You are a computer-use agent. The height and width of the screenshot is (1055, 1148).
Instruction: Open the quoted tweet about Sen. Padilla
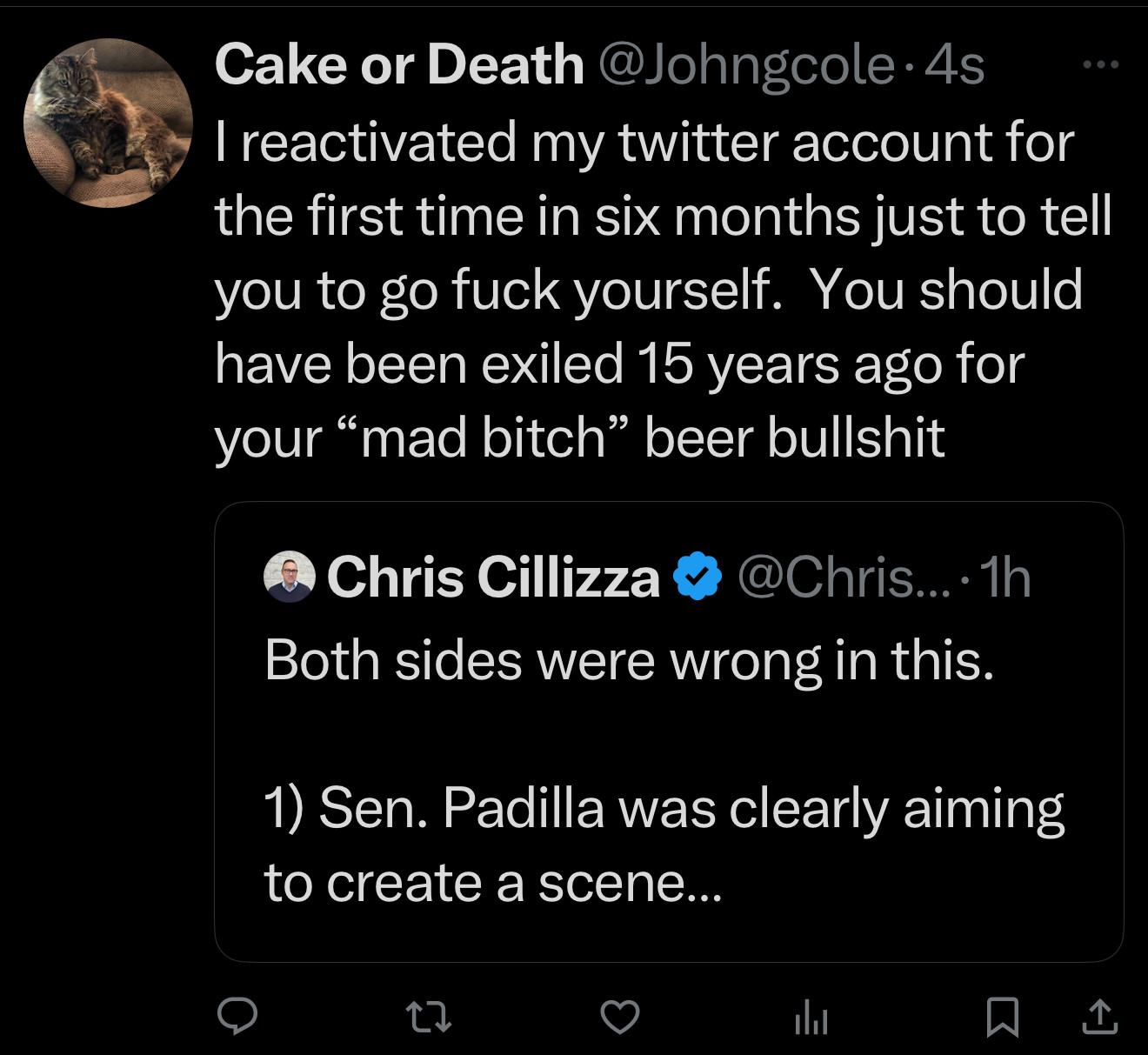(x=669, y=731)
